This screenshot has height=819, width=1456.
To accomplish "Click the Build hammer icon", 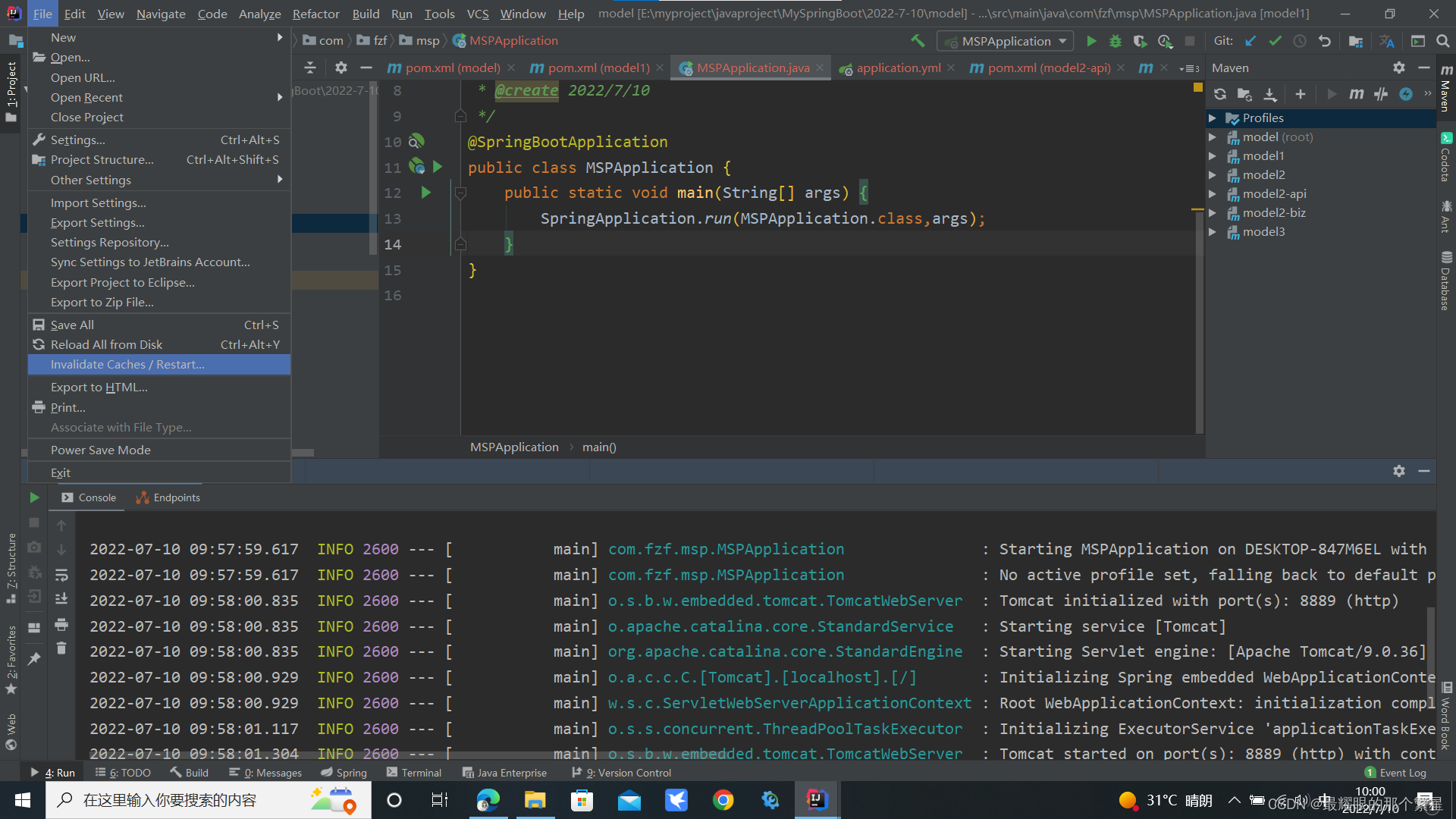I will coord(918,41).
